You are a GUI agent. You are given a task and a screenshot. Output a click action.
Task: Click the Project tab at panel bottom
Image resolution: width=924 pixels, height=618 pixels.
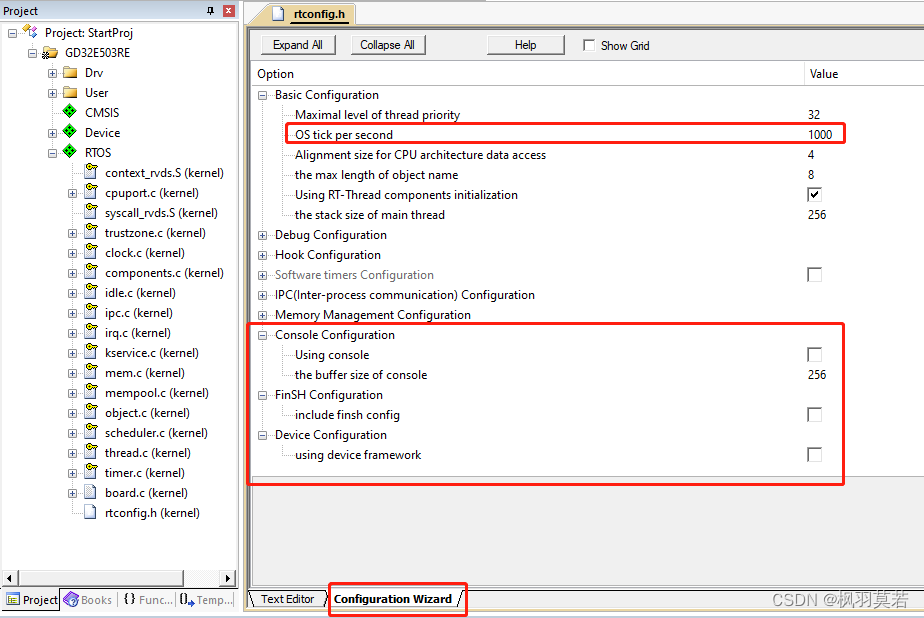32,600
